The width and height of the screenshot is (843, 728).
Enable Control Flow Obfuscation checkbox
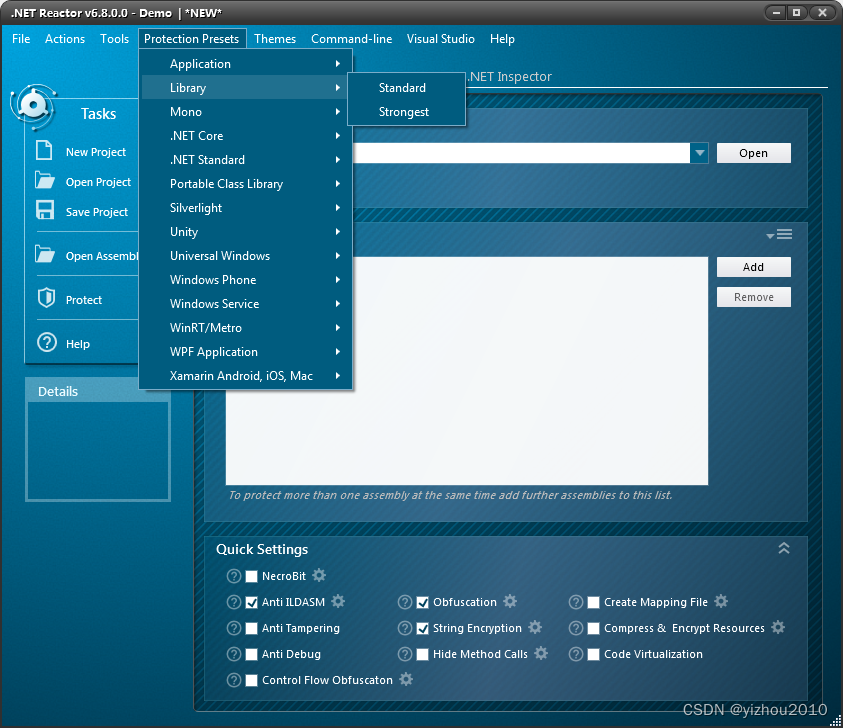click(252, 680)
